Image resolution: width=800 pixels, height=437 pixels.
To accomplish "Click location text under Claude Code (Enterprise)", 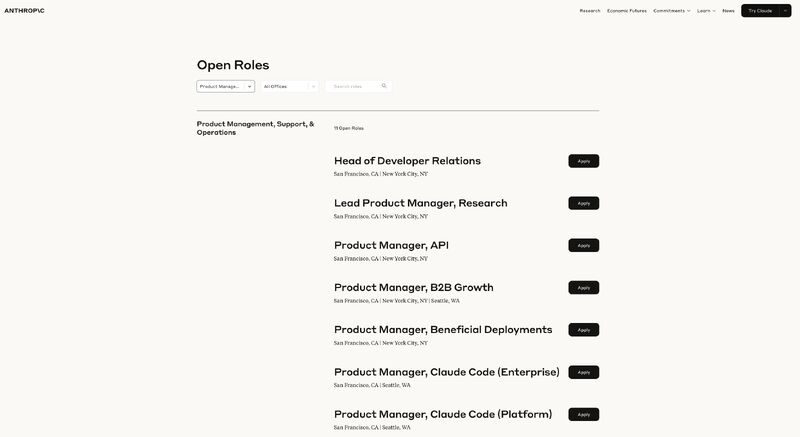I will 372,385.
